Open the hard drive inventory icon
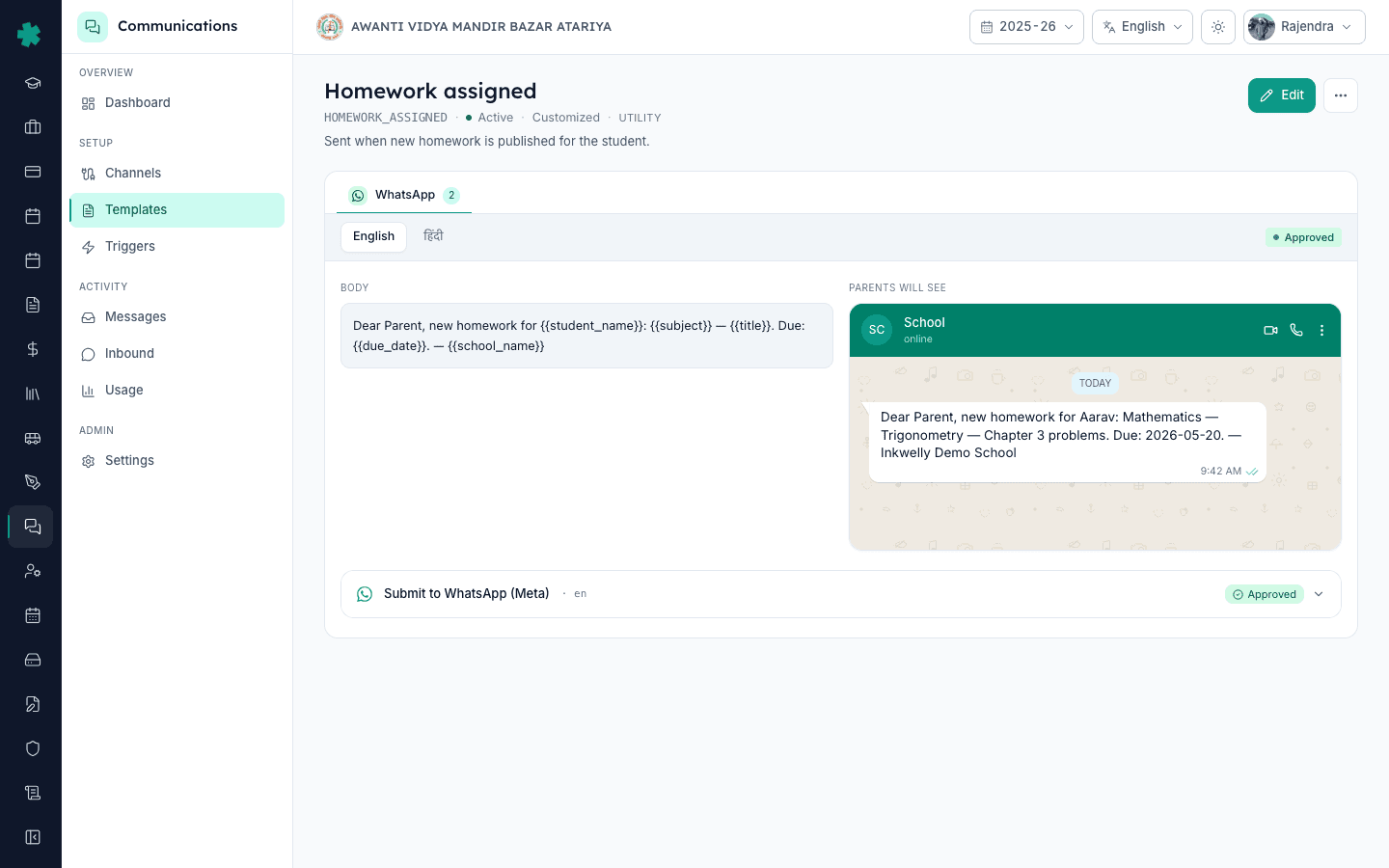The height and width of the screenshot is (868, 1389). coord(33,660)
